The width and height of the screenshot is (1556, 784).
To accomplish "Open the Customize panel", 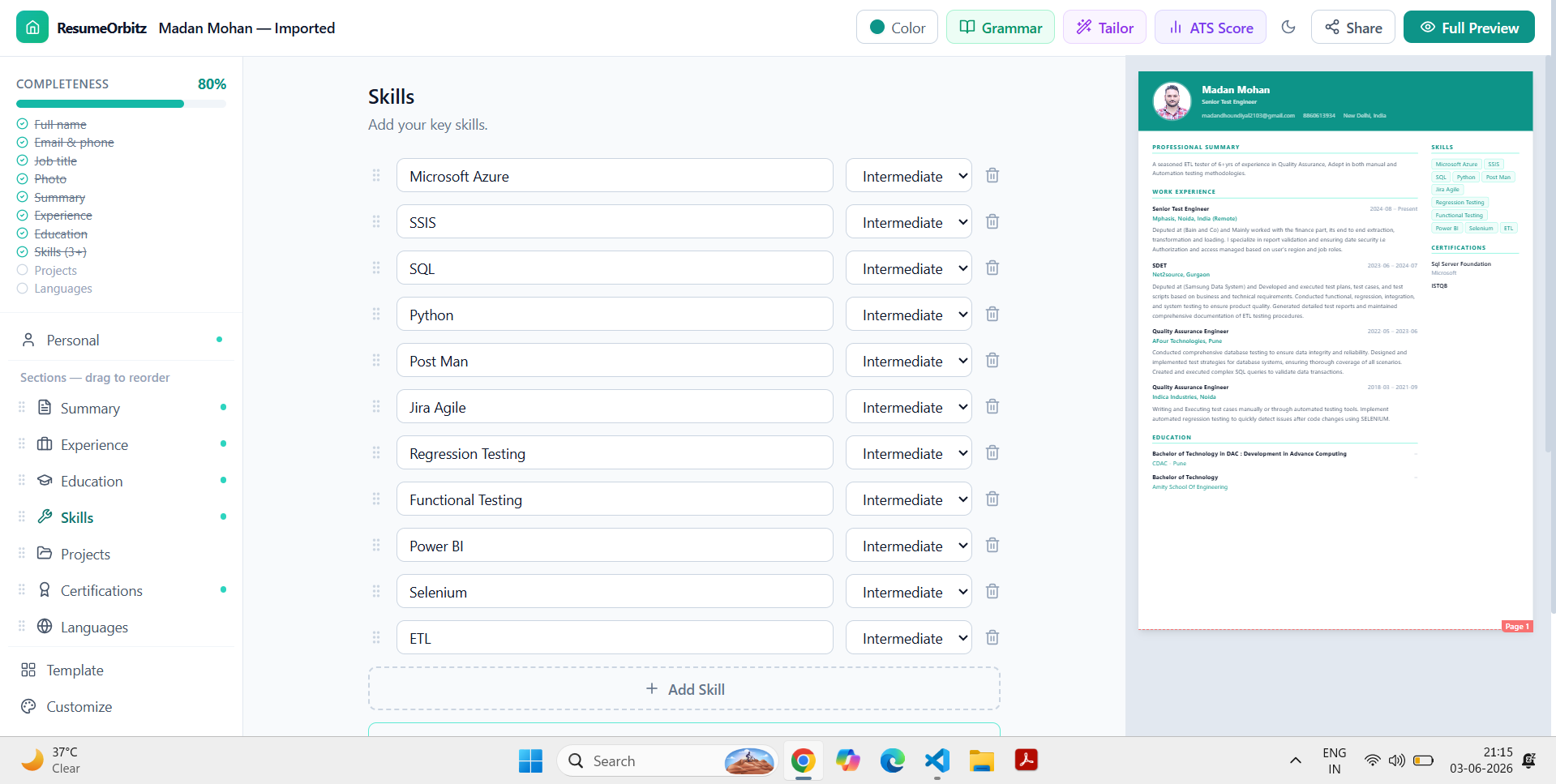I will [121, 706].
